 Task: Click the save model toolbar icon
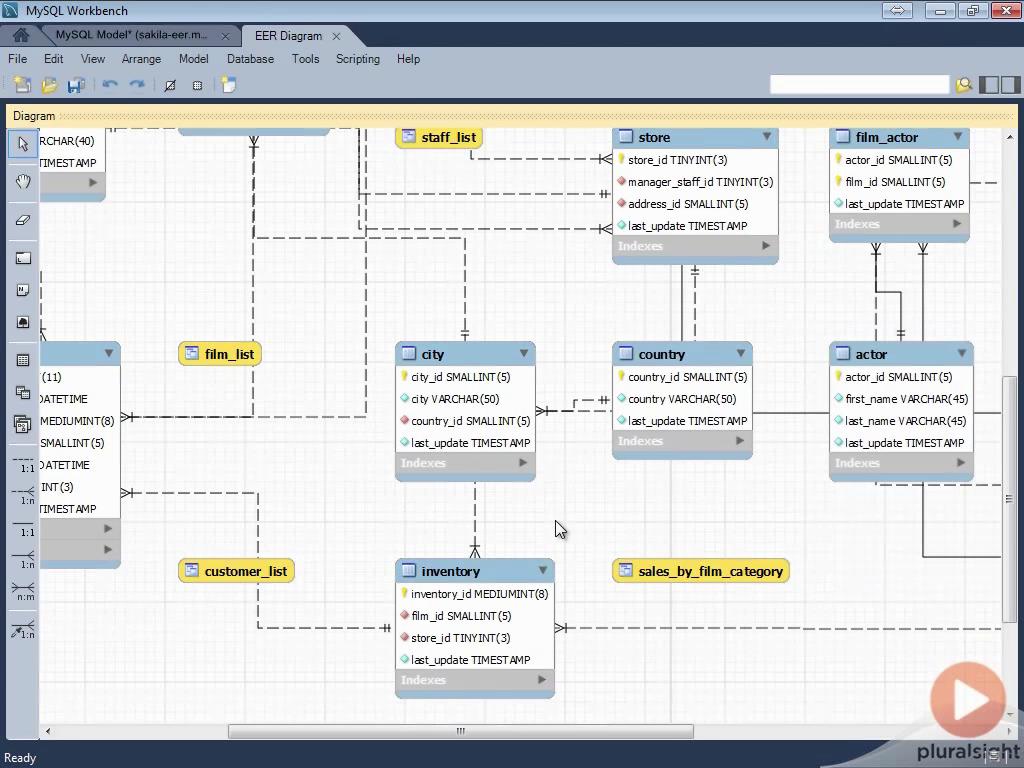coord(75,86)
